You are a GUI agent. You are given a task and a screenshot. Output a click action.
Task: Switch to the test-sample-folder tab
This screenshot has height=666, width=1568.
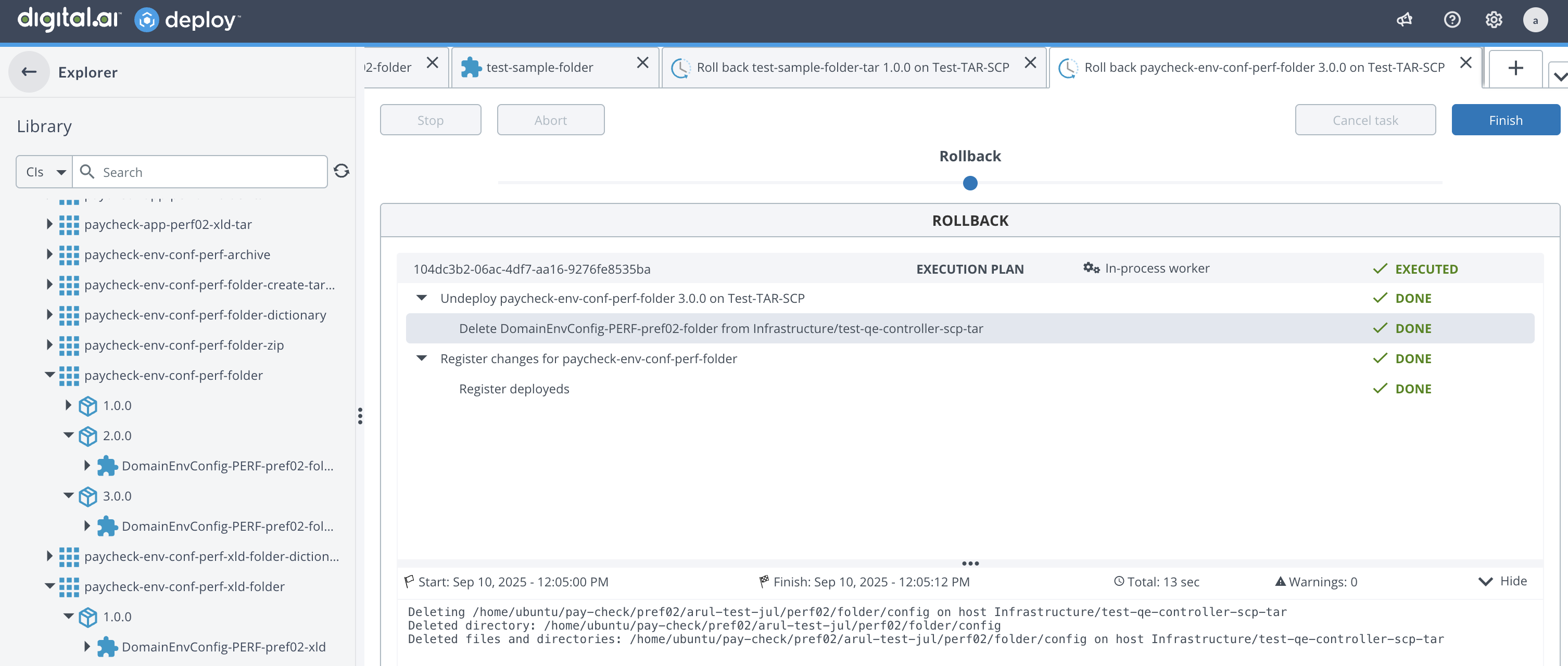click(x=539, y=68)
